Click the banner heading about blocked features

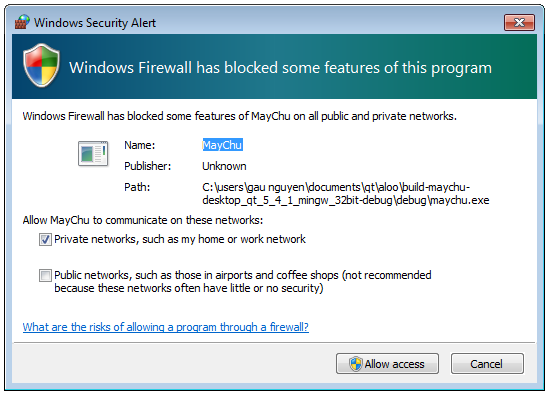point(280,68)
